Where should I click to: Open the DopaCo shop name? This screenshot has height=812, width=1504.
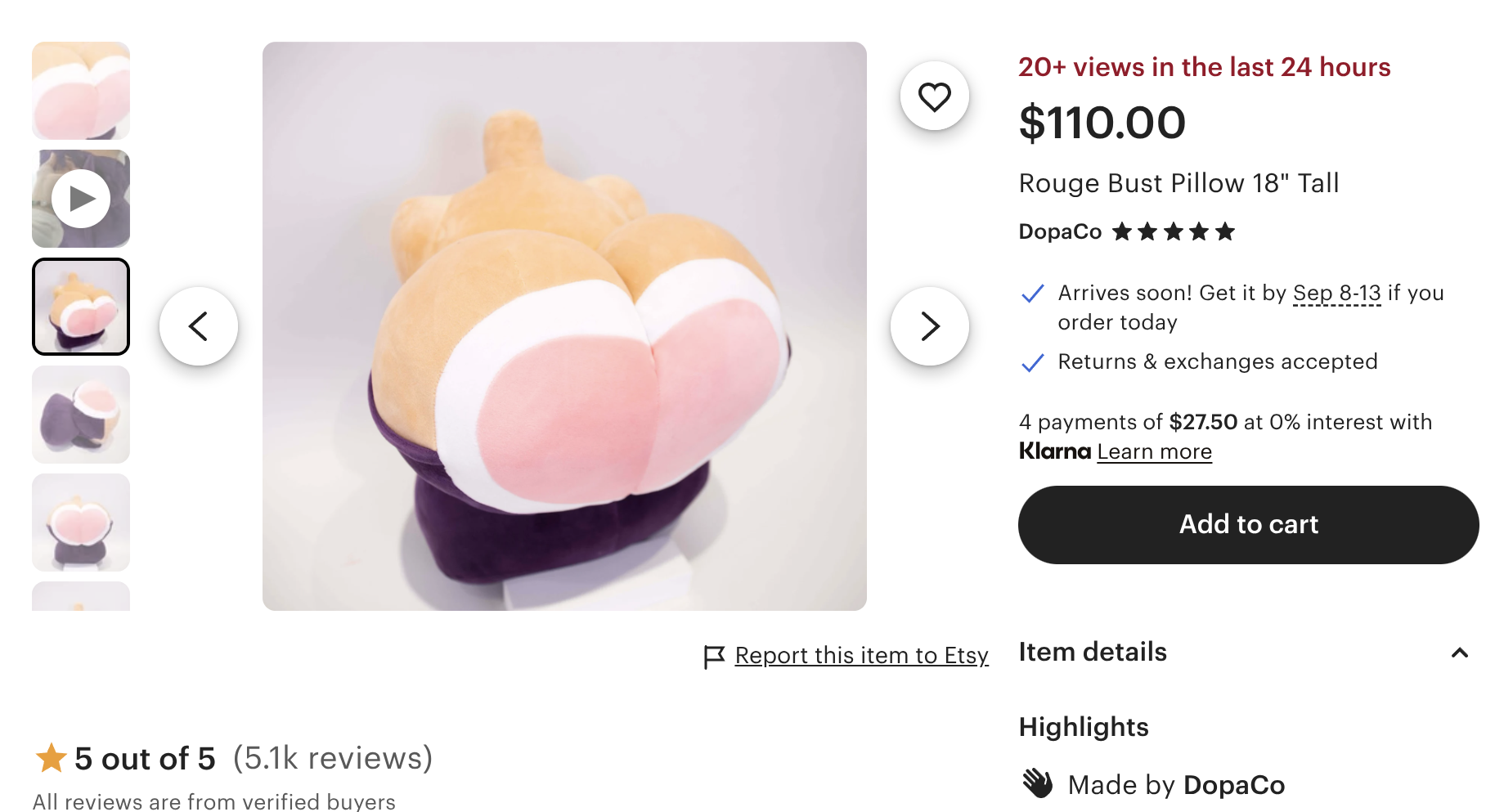tap(1060, 231)
